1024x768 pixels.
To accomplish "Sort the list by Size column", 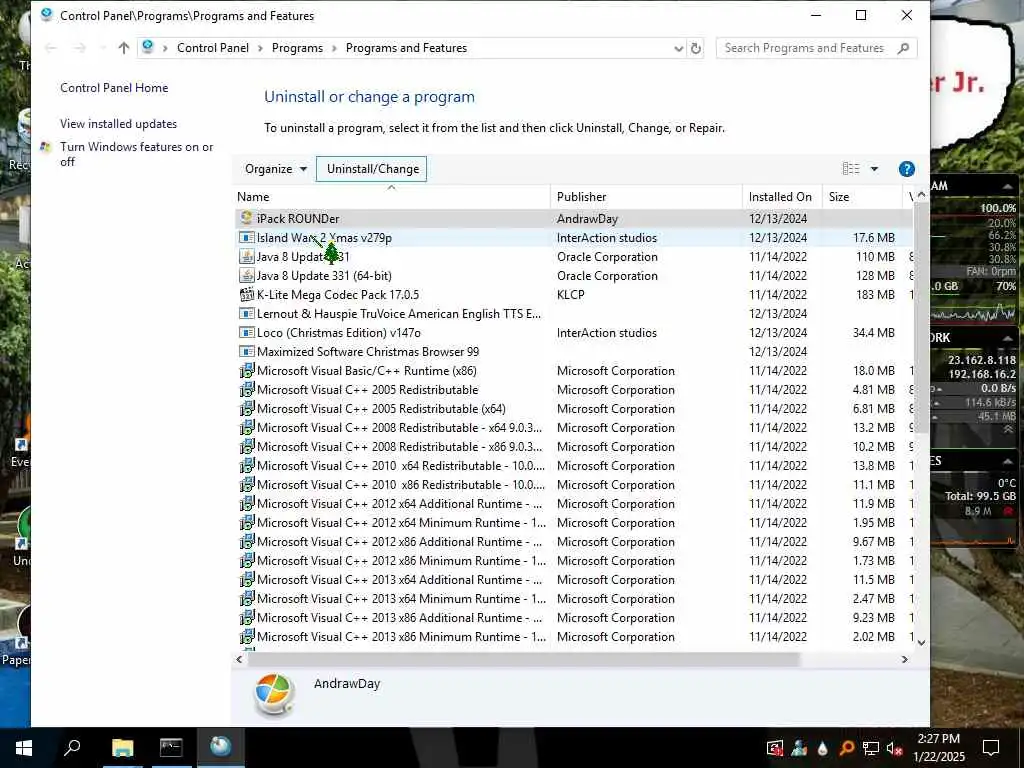I will click(x=862, y=197).
